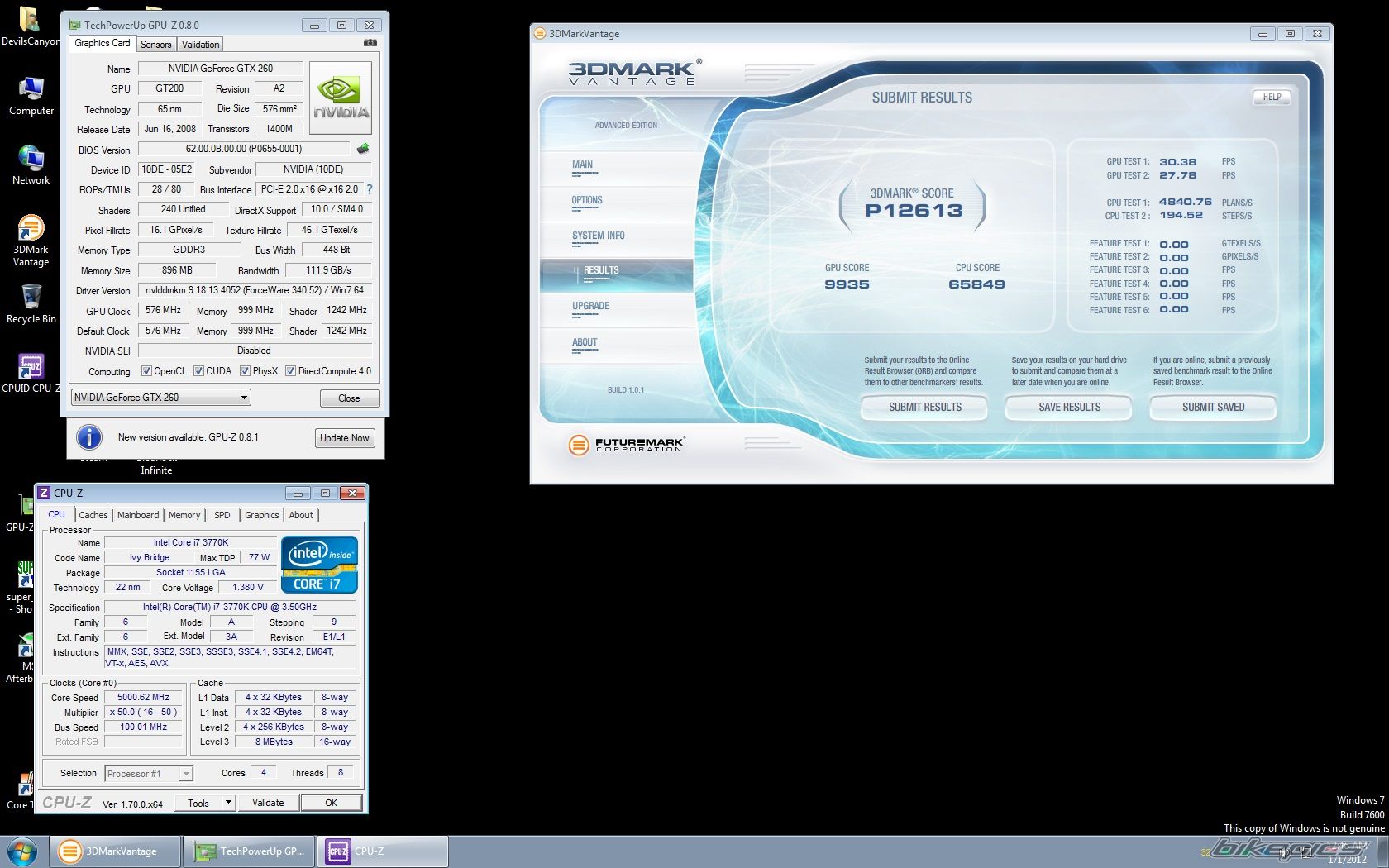Image resolution: width=1389 pixels, height=868 pixels.
Task: Expand the Tools dropdown arrow in CPU-Z
Action: click(228, 803)
